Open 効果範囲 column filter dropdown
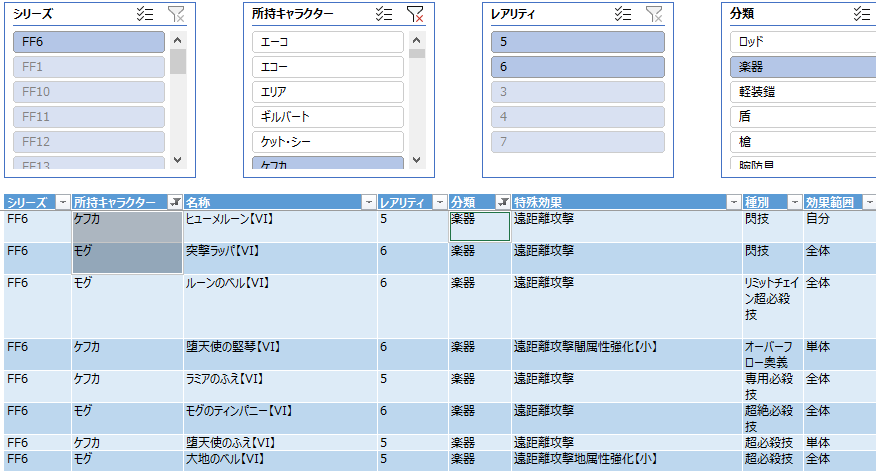Viewport: 876px width, 471px height. click(869, 202)
